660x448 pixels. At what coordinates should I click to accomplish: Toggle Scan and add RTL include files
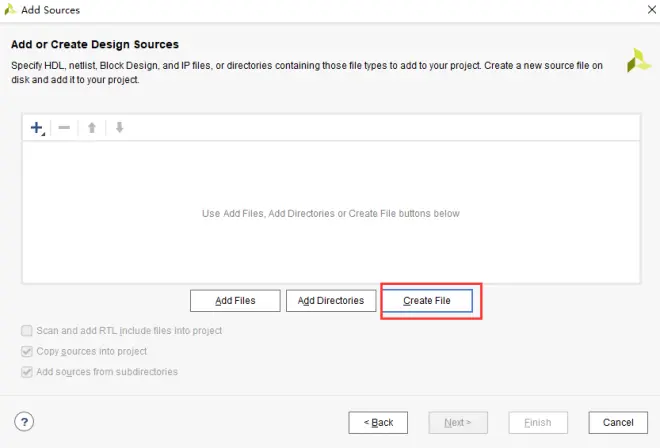coord(27,331)
